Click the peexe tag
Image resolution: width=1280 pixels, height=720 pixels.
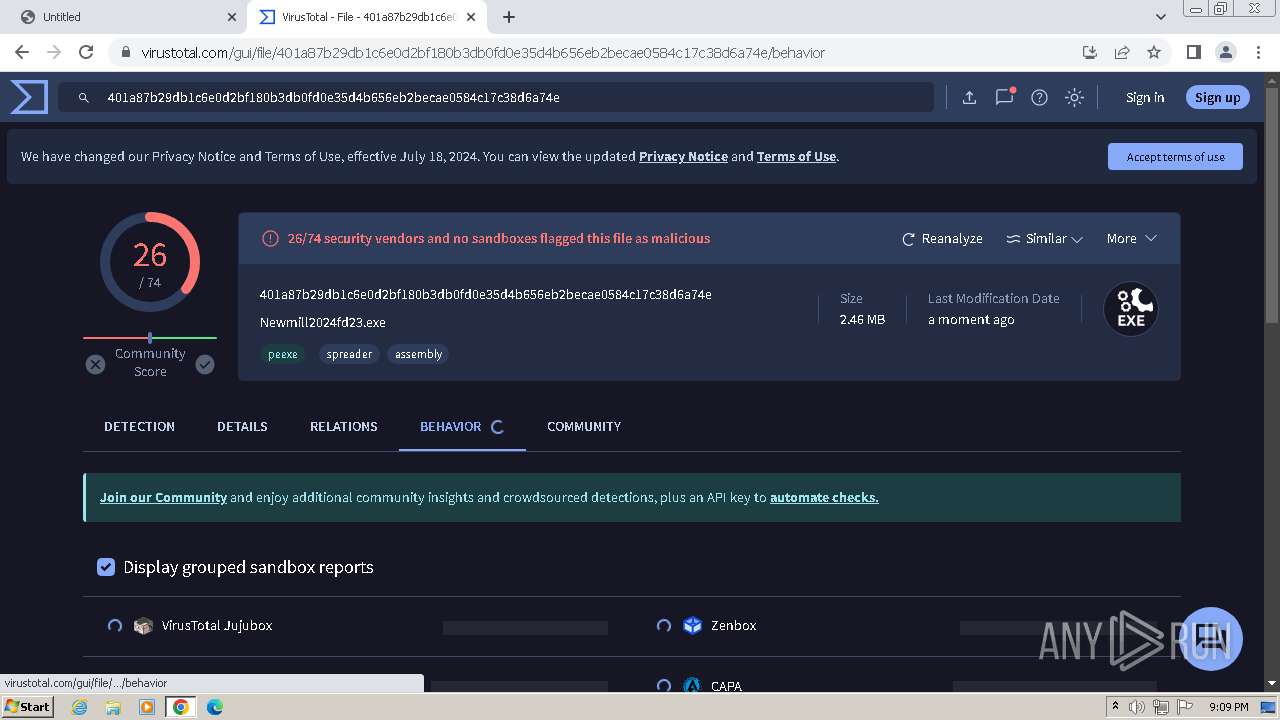pyautogui.click(x=283, y=354)
